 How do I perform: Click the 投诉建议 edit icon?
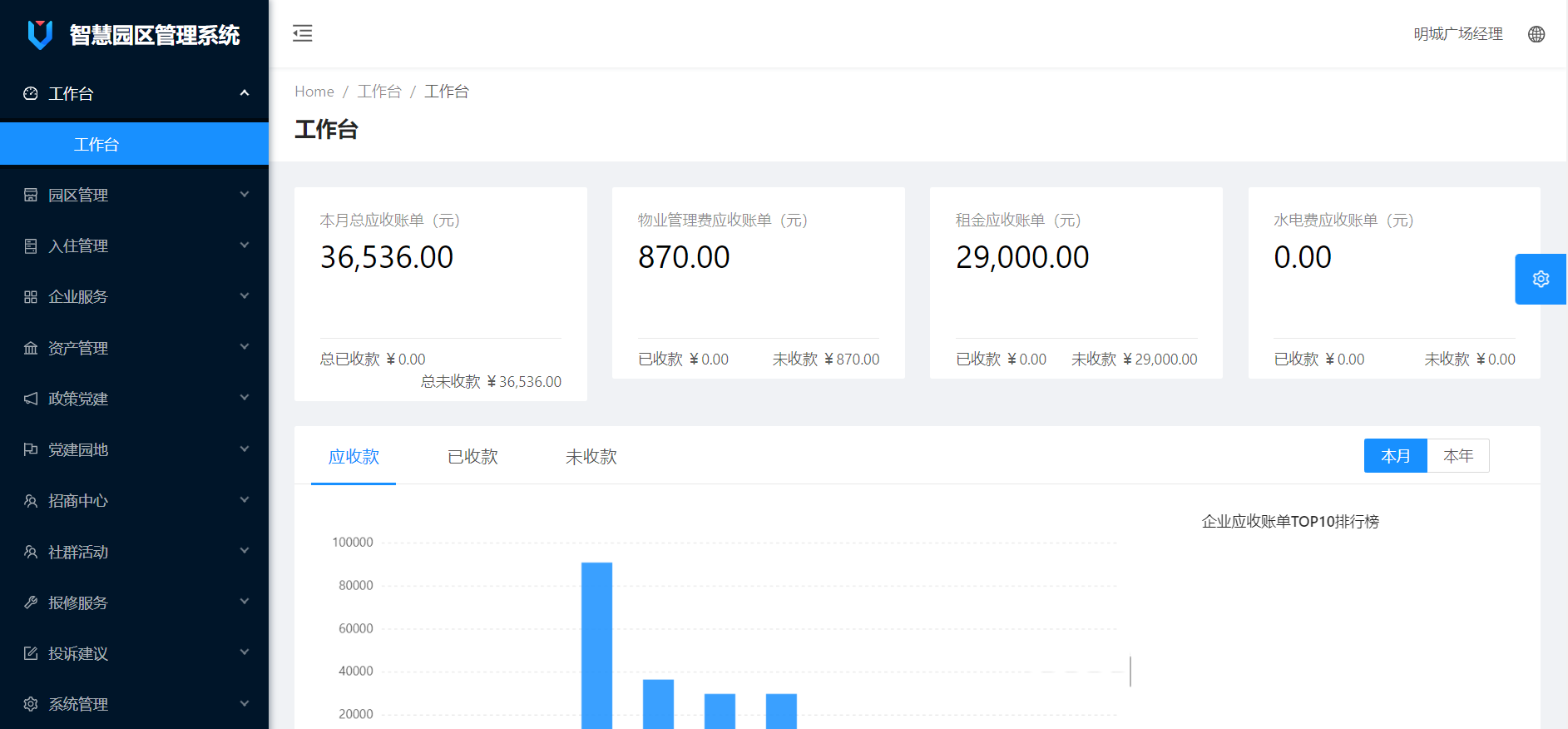pyautogui.click(x=31, y=653)
